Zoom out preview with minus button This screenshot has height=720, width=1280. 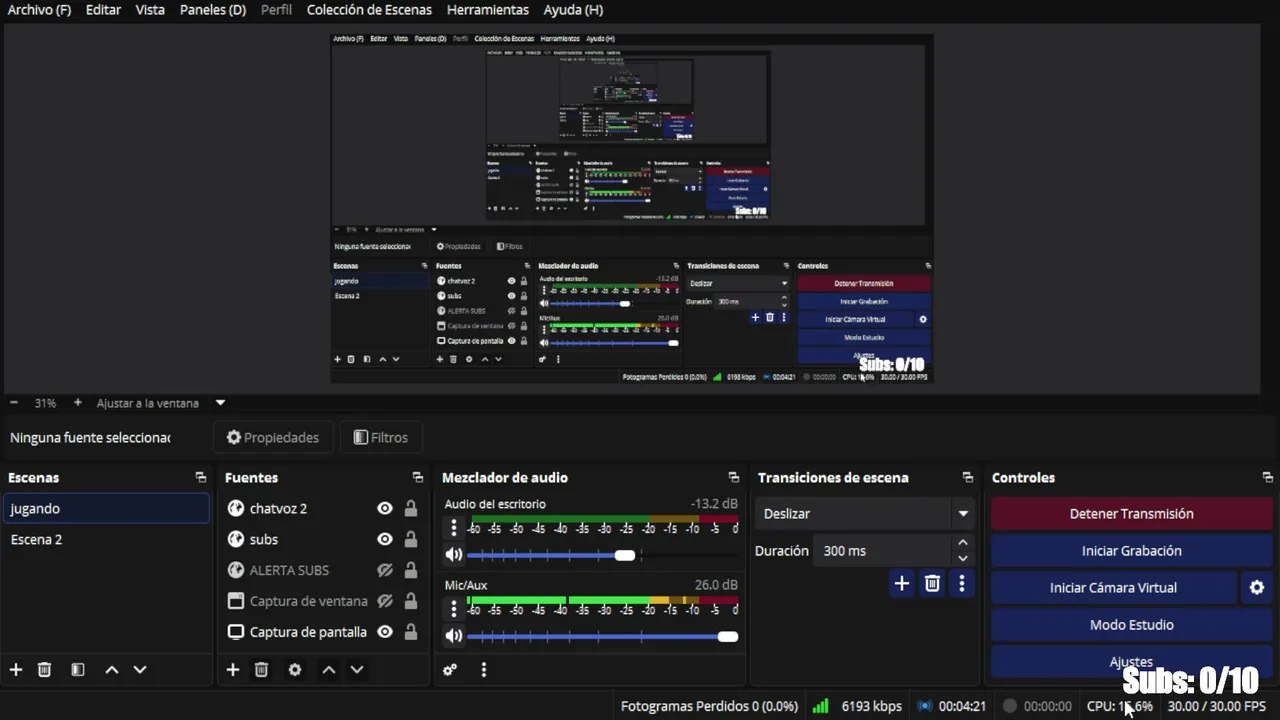click(14, 403)
